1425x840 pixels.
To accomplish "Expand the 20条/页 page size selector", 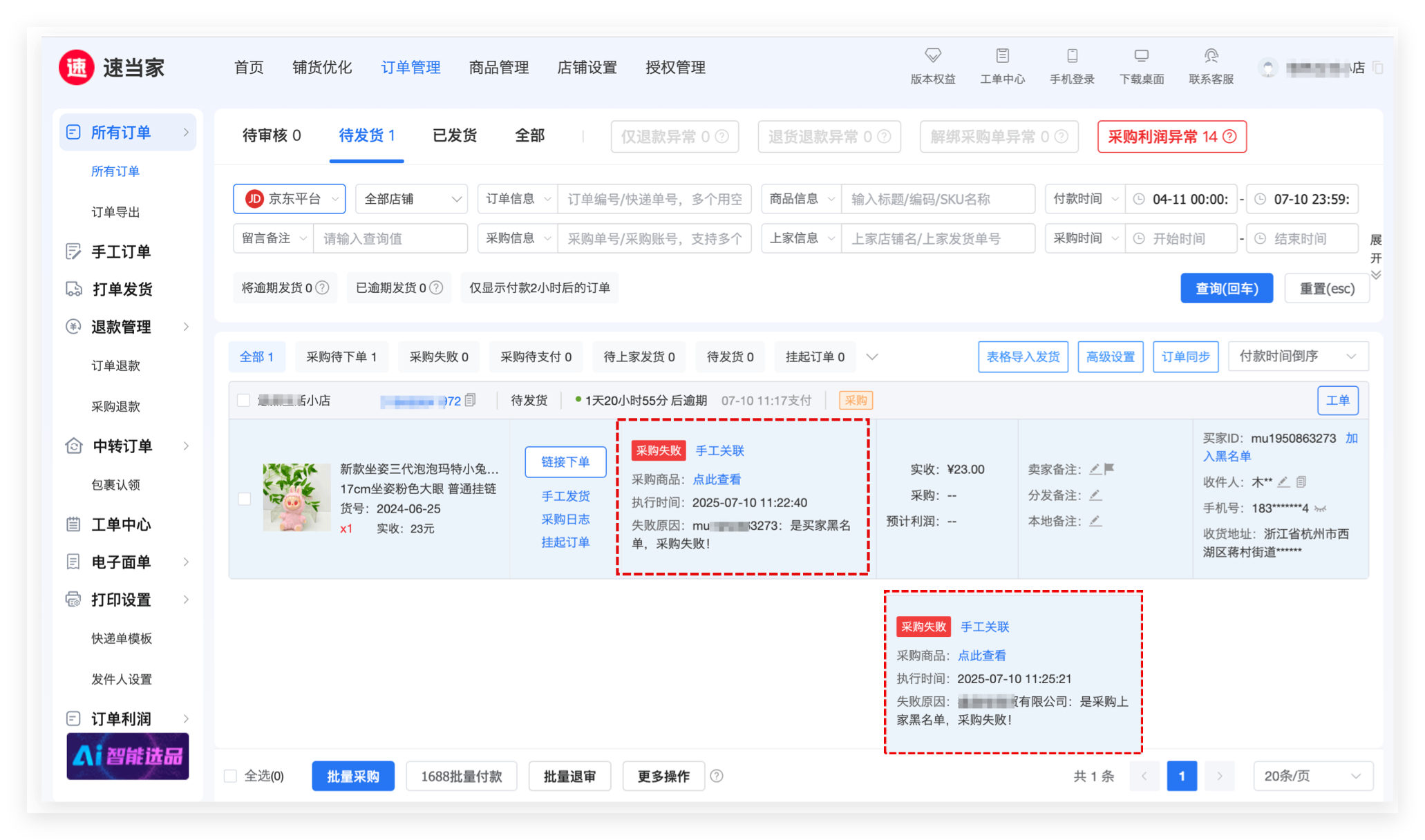I will point(1312,776).
